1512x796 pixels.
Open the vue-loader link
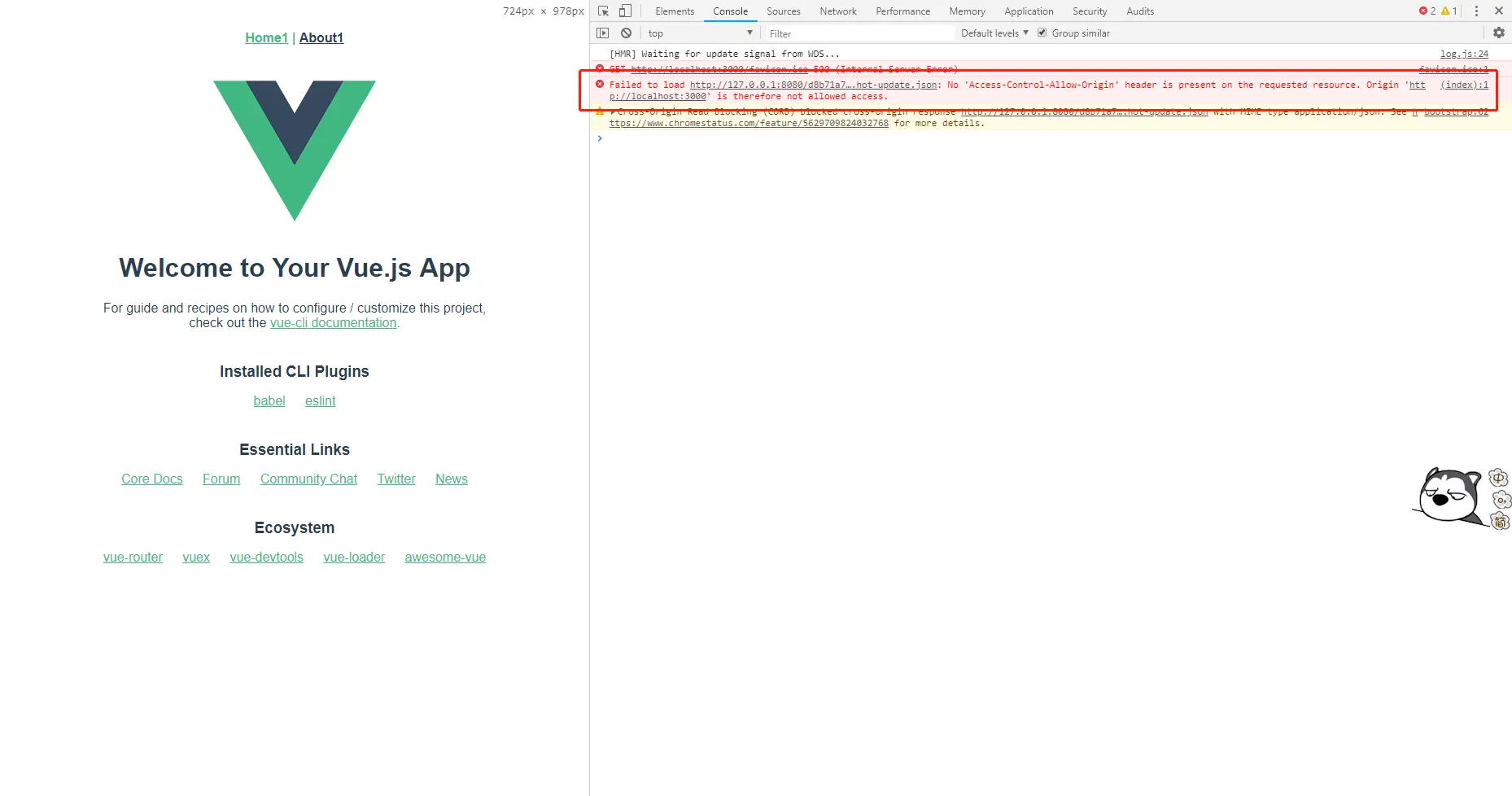click(x=354, y=558)
